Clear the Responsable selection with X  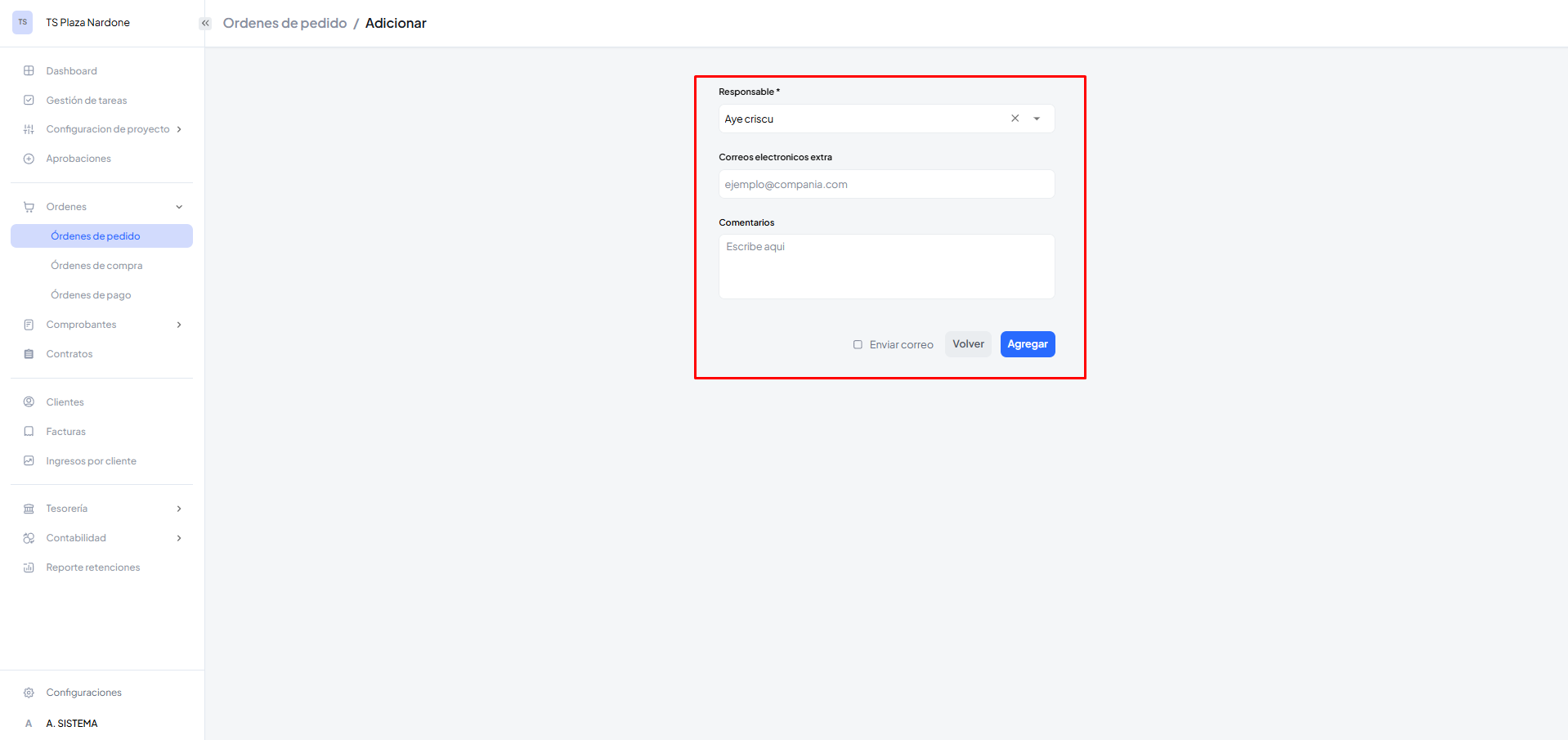click(x=1015, y=119)
